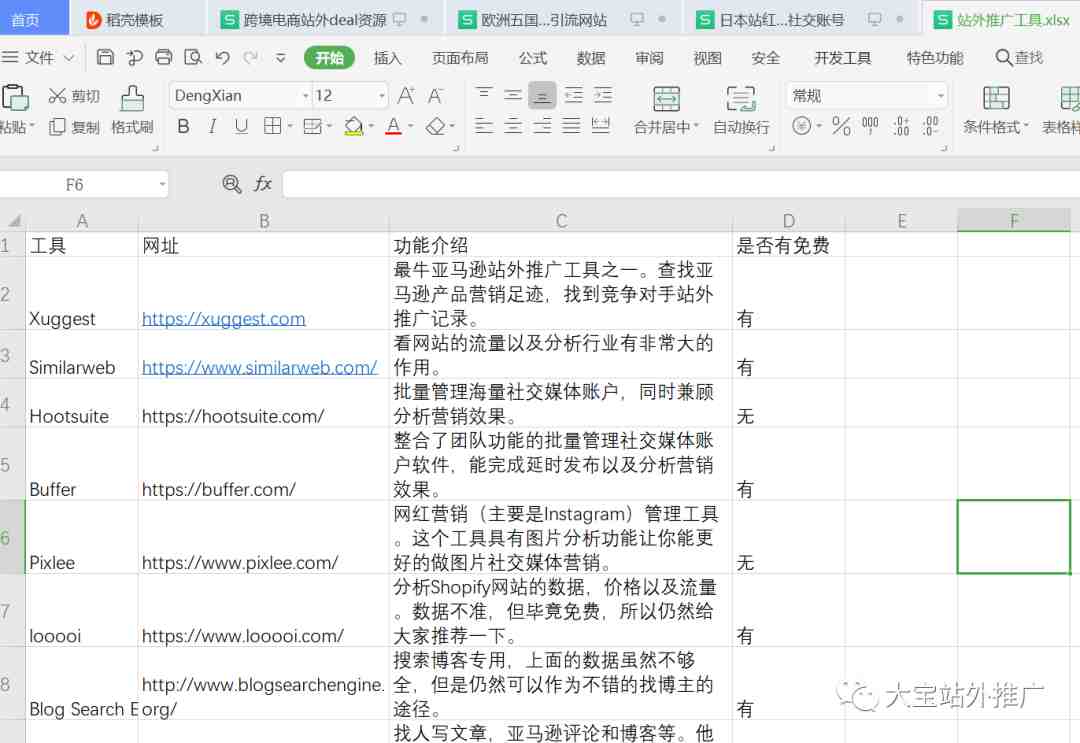The image size is (1080, 743).
Task: Switch to the 开发工具 ribbon tab
Action: [x=842, y=58]
